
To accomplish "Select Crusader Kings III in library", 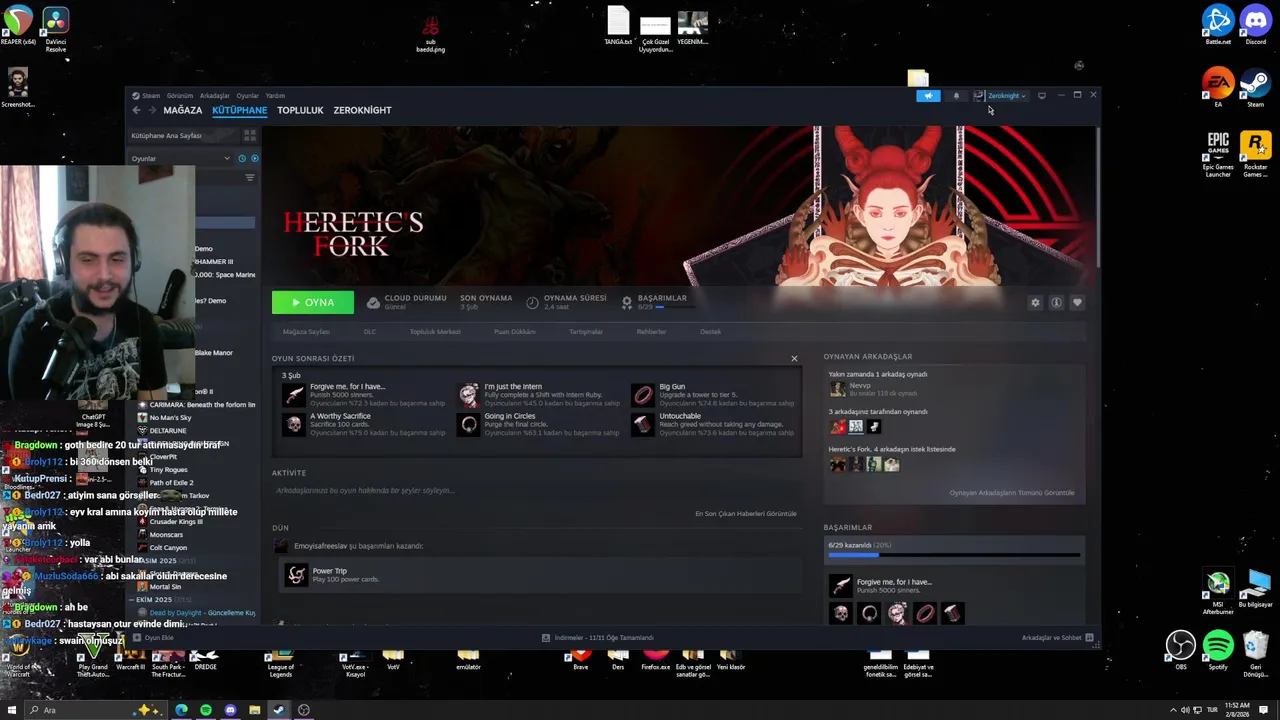I will [176, 522].
